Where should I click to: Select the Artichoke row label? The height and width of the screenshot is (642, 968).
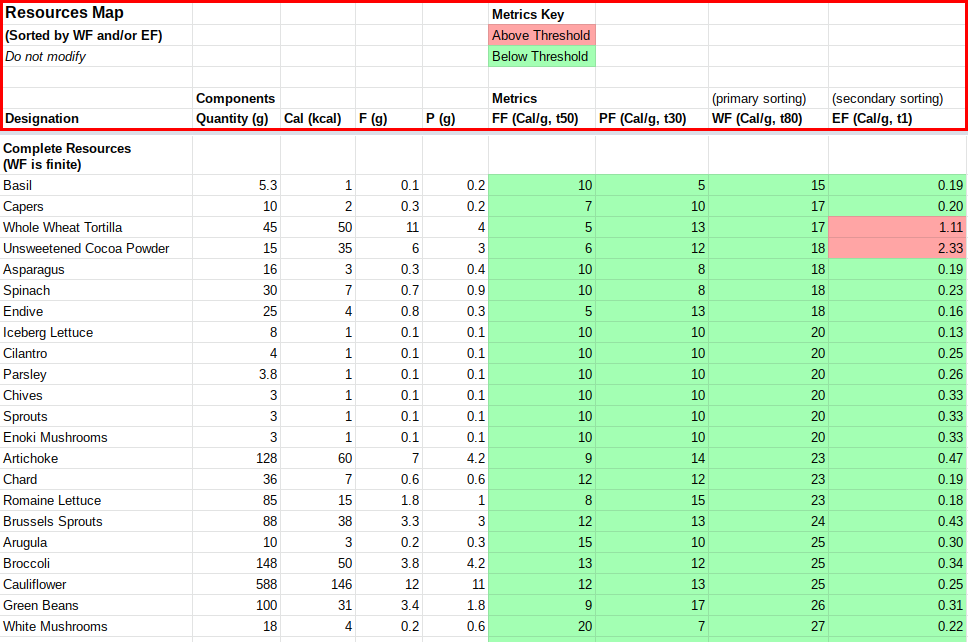click(31, 459)
